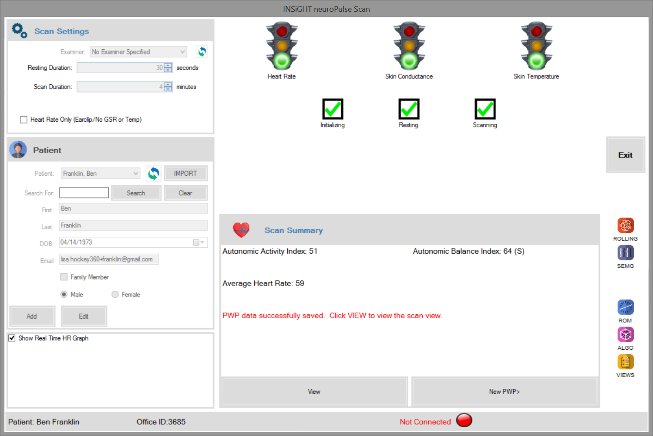The height and width of the screenshot is (436, 653).
Task: Click the Edit patient button
Action: [x=84, y=316]
